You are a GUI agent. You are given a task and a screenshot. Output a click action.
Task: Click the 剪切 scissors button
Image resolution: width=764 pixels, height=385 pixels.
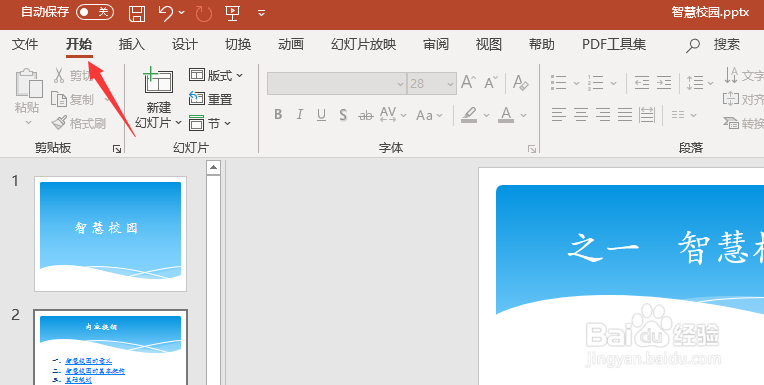pyautogui.click(x=73, y=76)
